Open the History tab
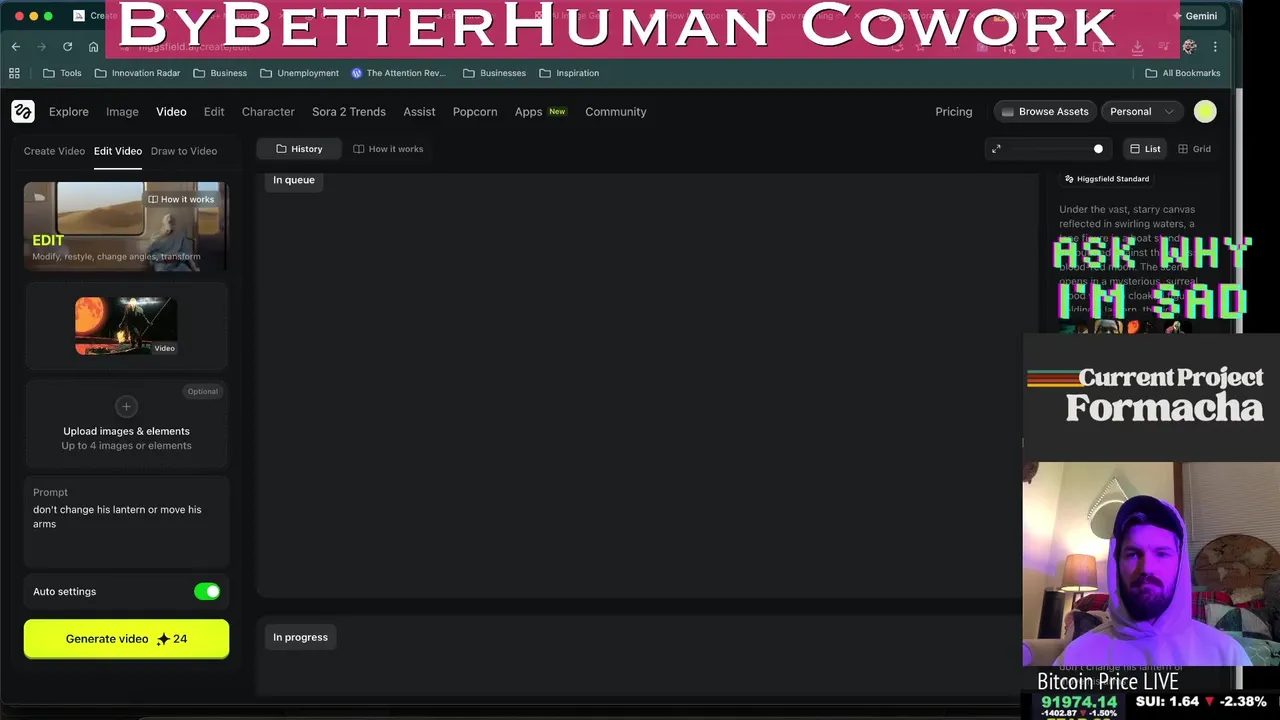The image size is (1280, 720). (x=299, y=149)
